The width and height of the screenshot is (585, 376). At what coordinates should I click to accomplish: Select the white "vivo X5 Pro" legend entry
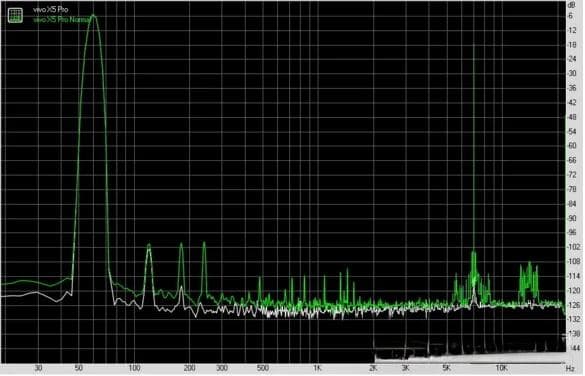50,10
